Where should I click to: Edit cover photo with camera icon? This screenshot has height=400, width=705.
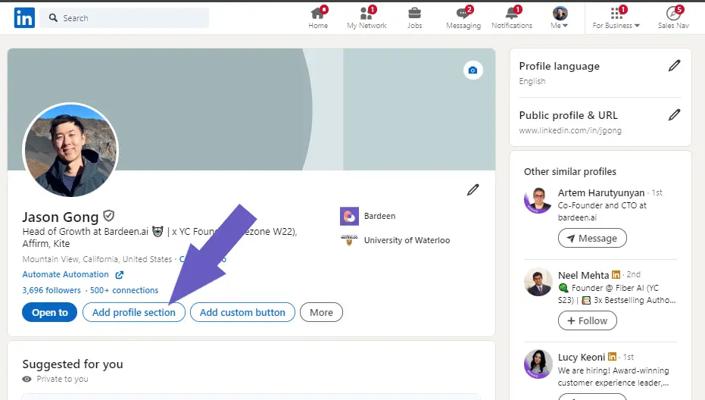473,70
